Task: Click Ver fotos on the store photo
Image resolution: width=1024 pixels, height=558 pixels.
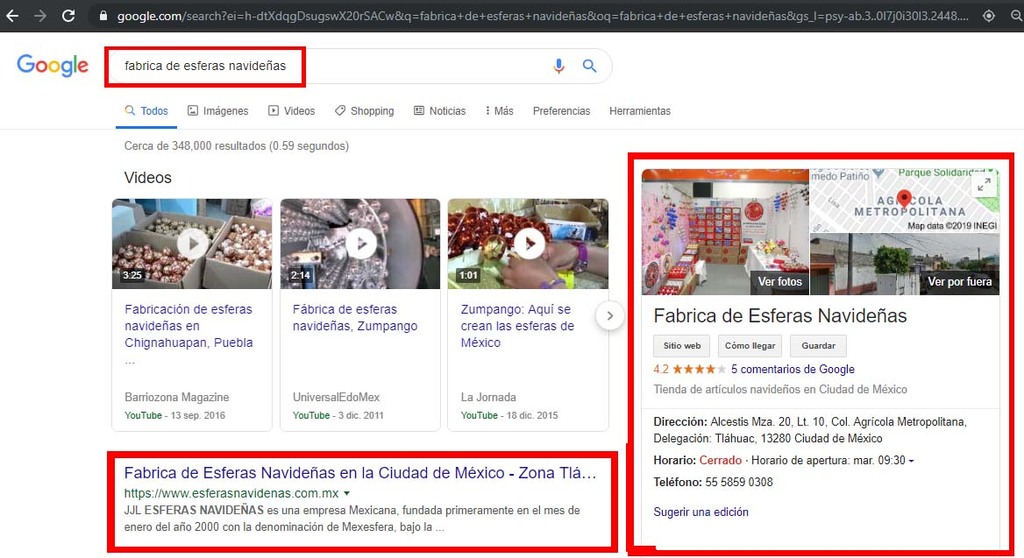Action: coord(780,282)
